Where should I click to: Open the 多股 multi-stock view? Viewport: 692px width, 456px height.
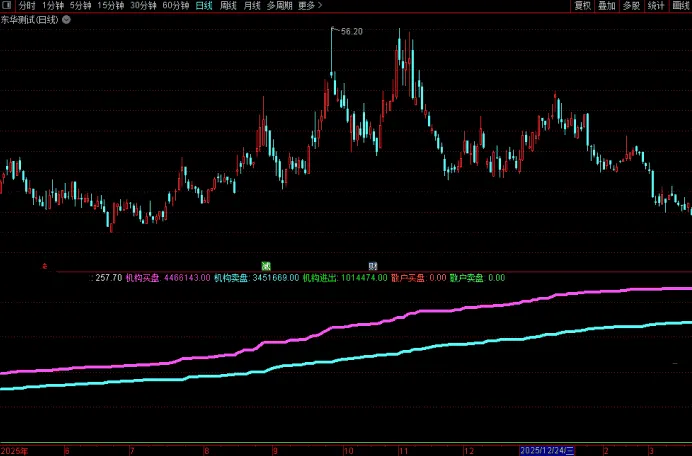pos(631,6)
